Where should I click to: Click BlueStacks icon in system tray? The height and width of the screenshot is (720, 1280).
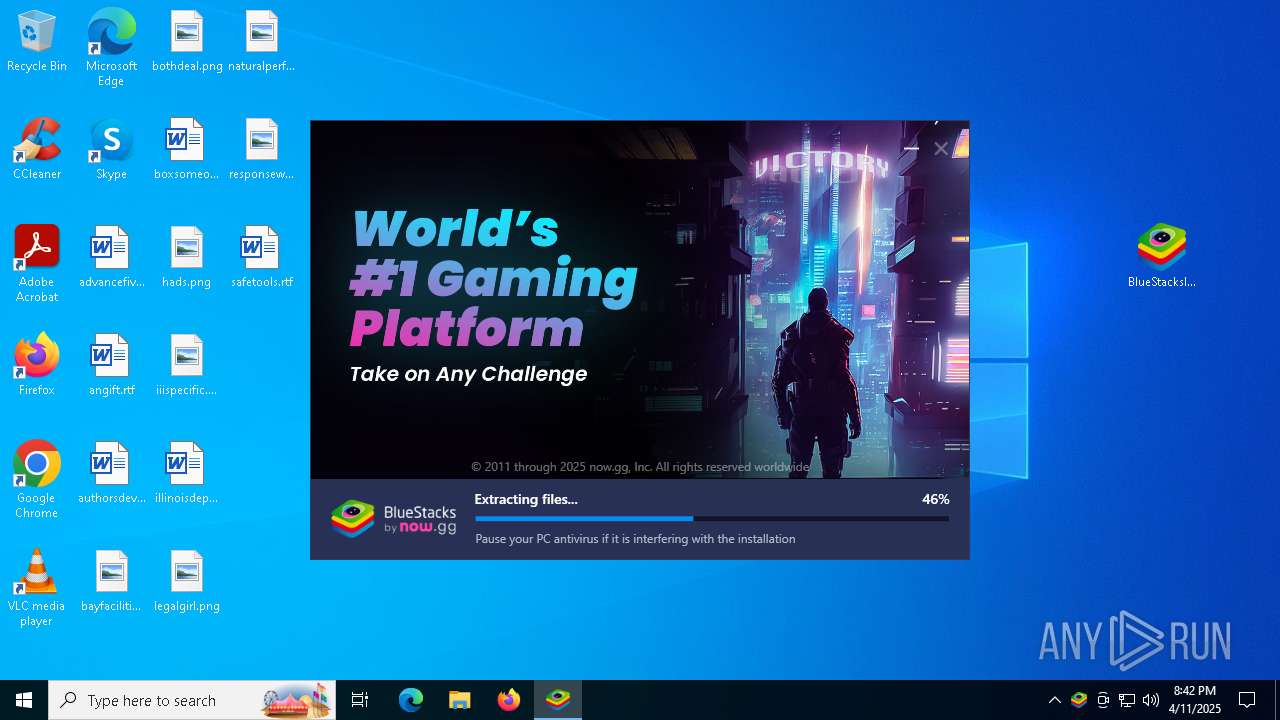(1079, 700)
